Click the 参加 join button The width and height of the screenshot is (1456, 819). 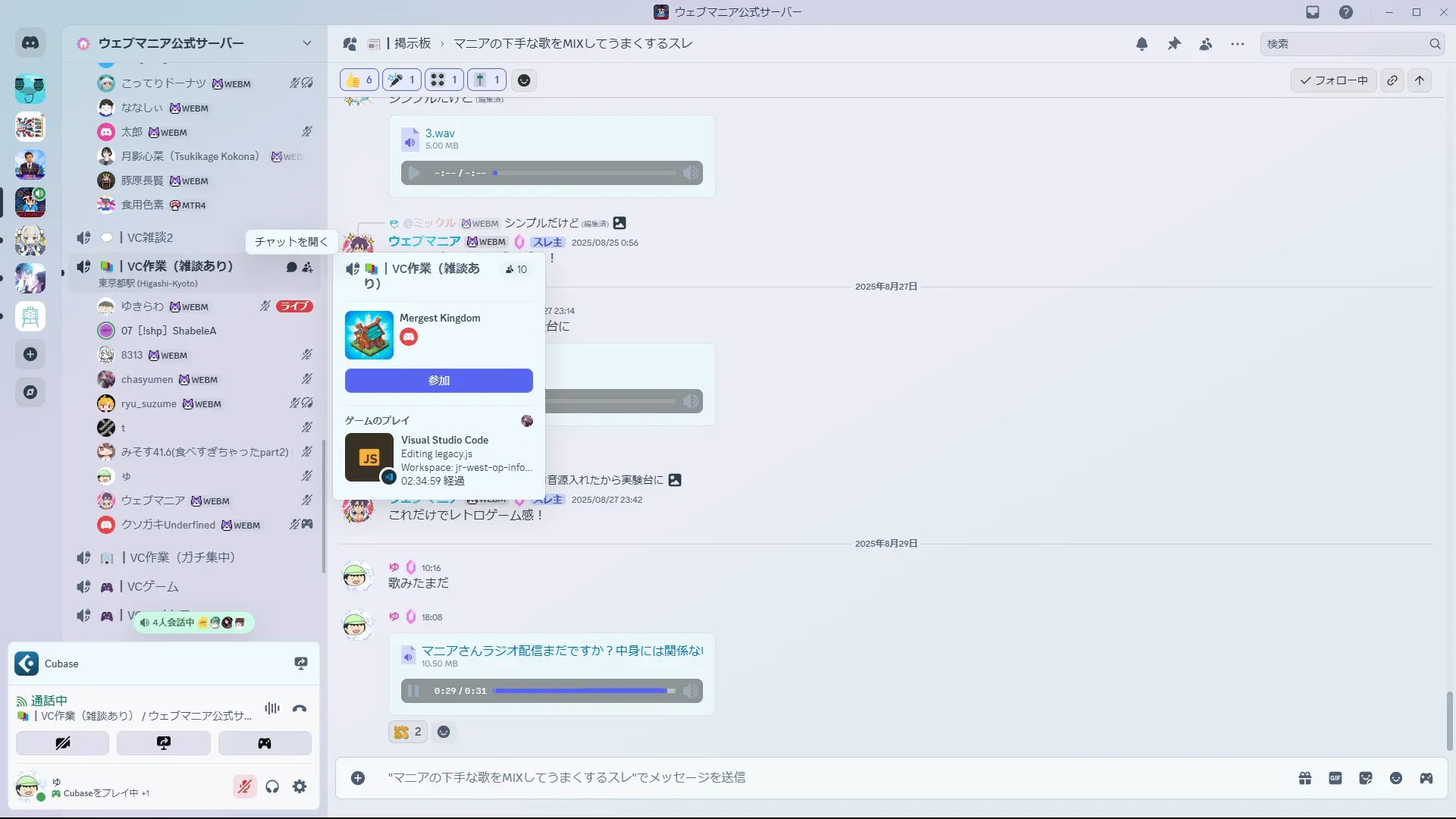[x=438, y=381]
